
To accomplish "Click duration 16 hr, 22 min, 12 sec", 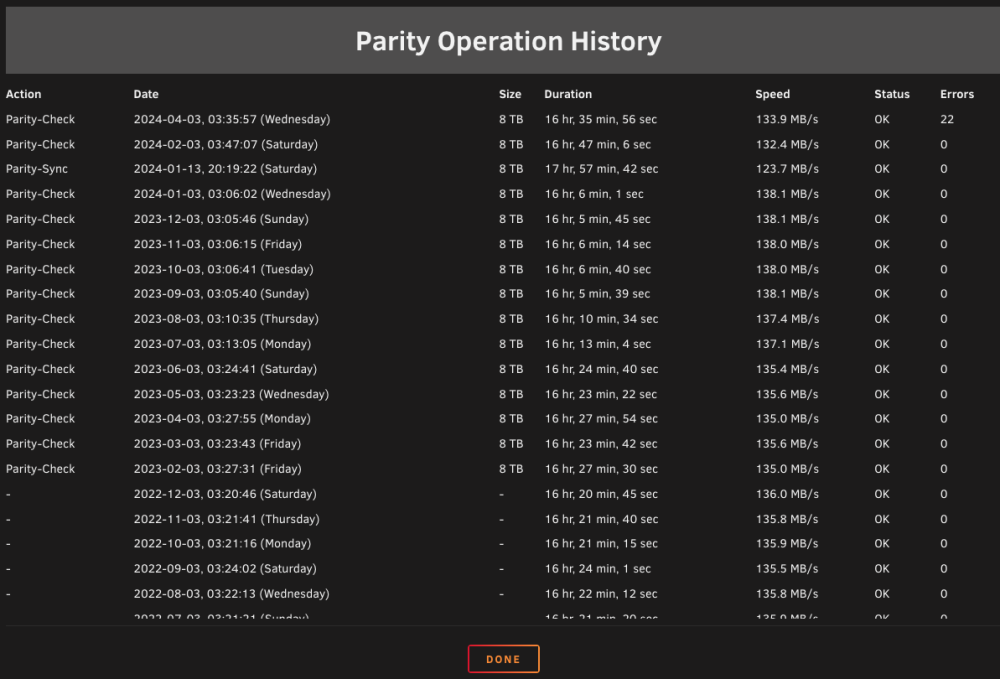I will click(601, 594).
